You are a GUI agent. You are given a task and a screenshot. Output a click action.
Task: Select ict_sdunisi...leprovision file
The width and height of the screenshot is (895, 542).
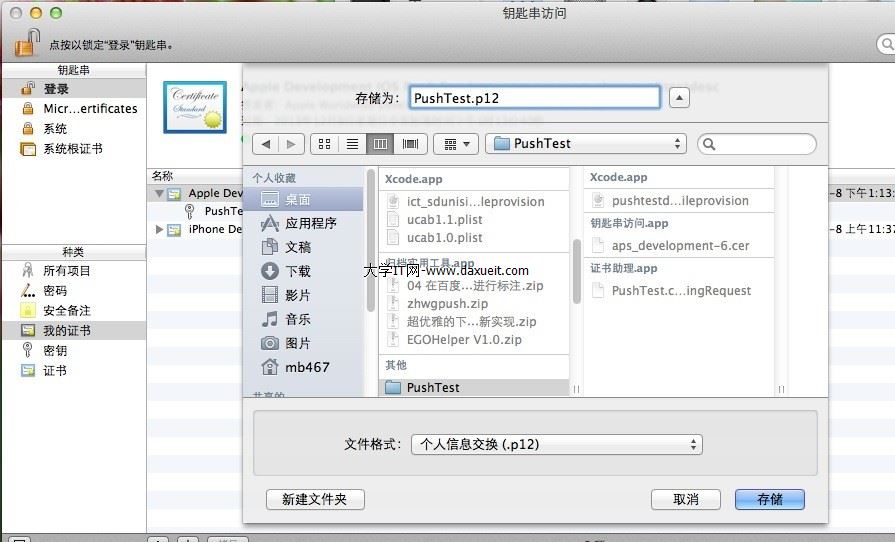pos(474,201)
